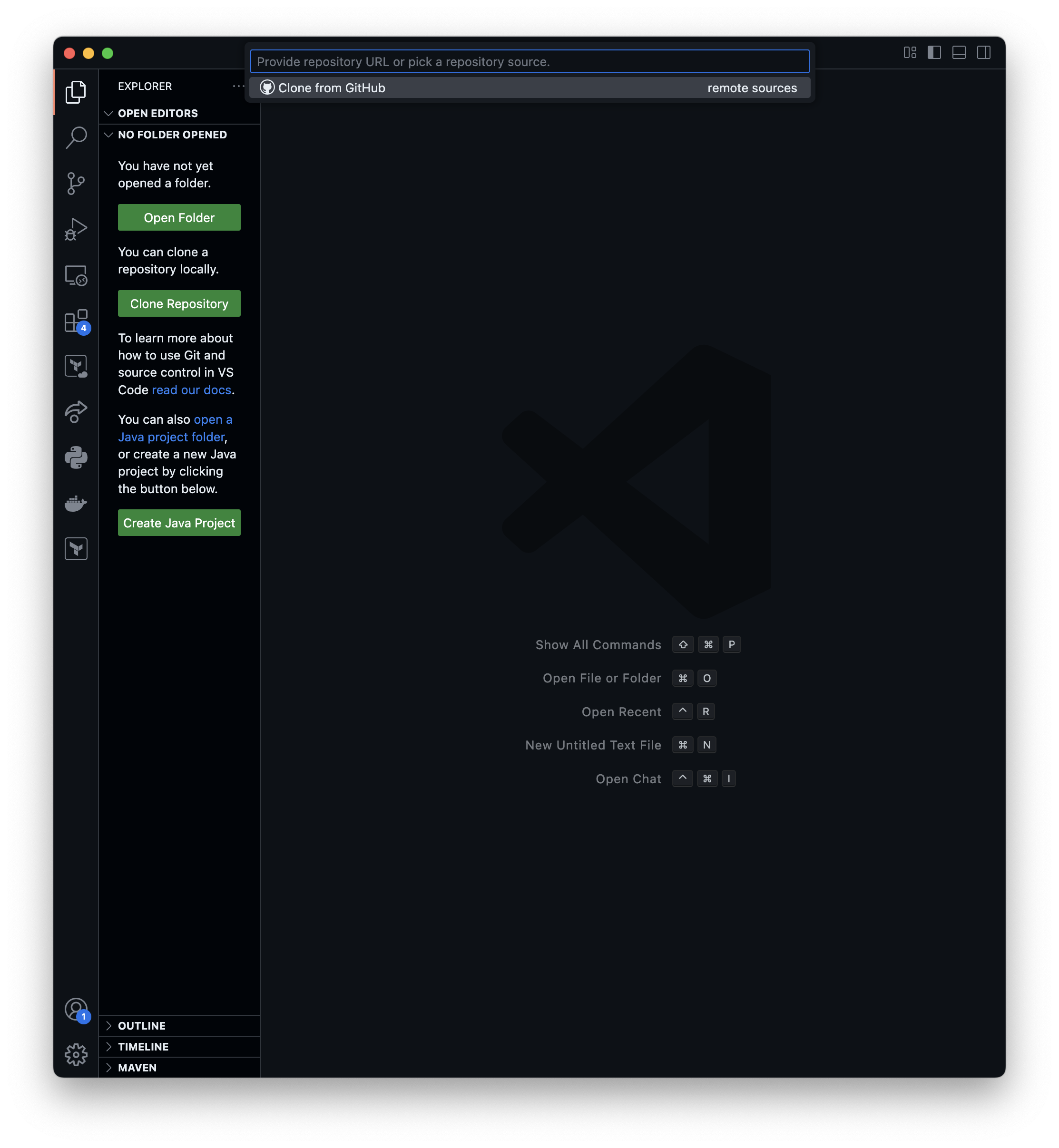Image resolution: width=1059 pixels, height=1148 pixels.
Task: Open the Source Control view
Action: tap(76, 183)
